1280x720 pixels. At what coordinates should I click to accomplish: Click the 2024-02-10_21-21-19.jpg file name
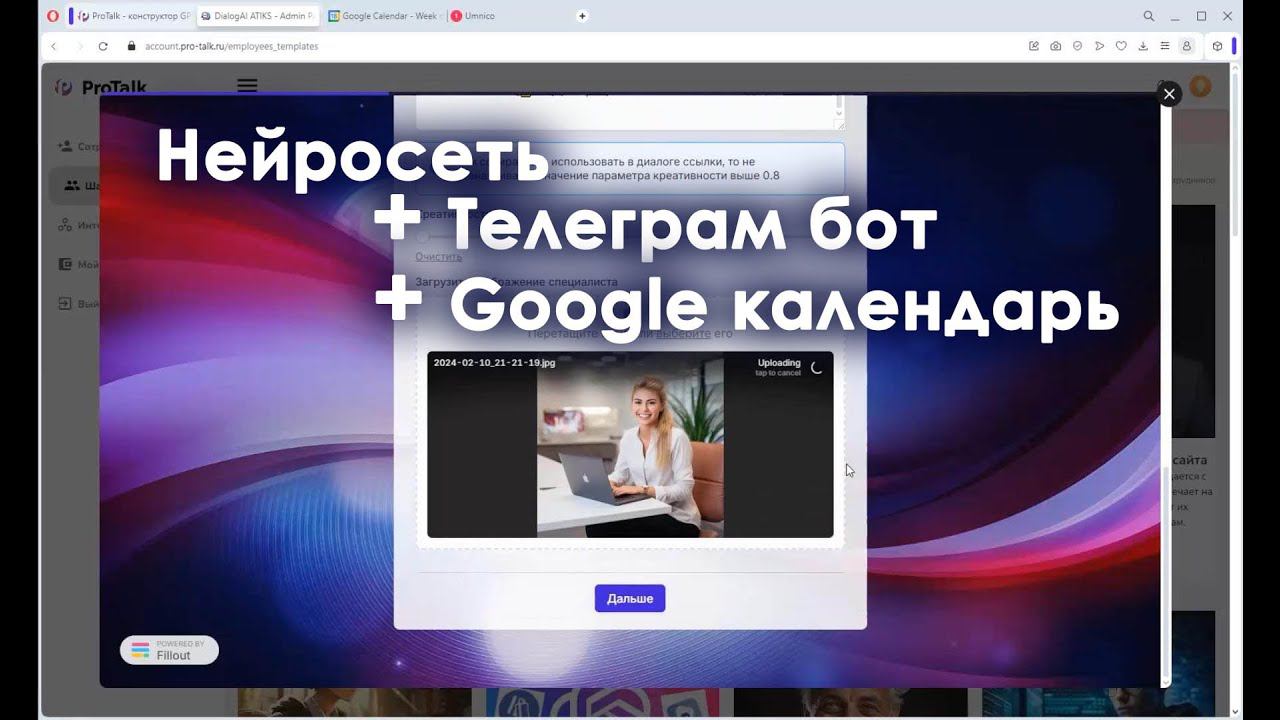click(x=494, y=363)
